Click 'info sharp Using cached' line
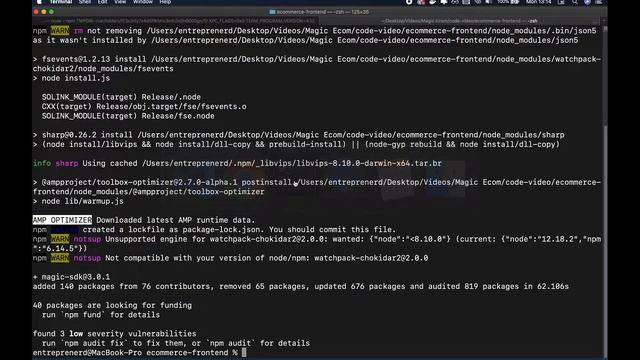 pos(237,163)
